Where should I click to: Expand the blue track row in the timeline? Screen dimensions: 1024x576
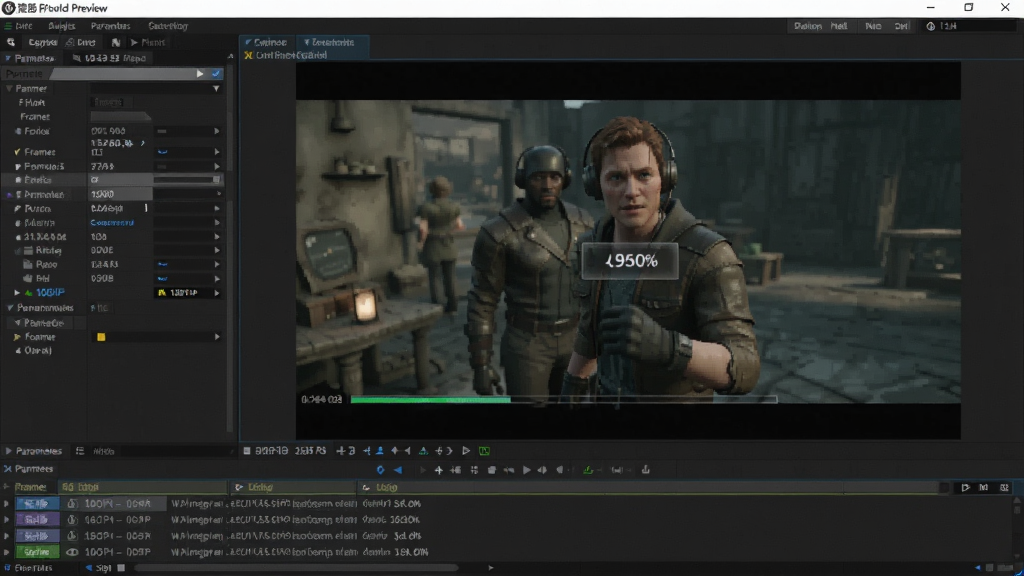point(7,504)
